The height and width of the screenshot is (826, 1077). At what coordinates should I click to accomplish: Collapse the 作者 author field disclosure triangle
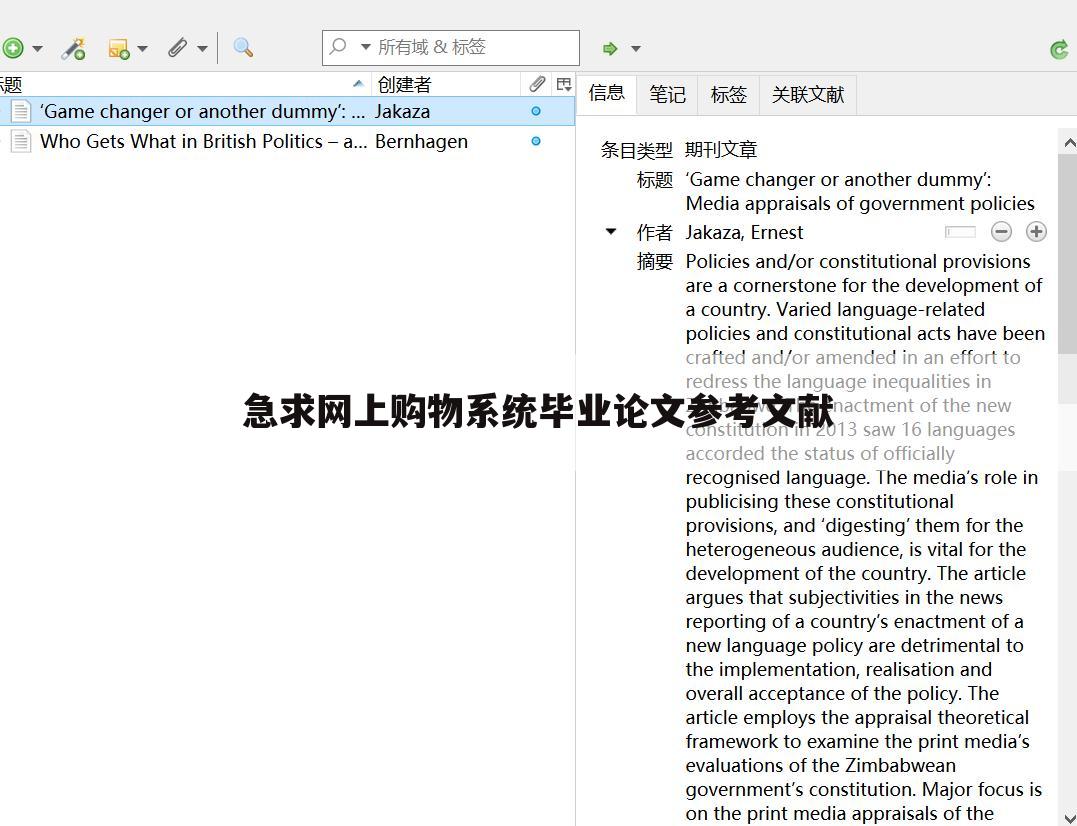[610, 231]
